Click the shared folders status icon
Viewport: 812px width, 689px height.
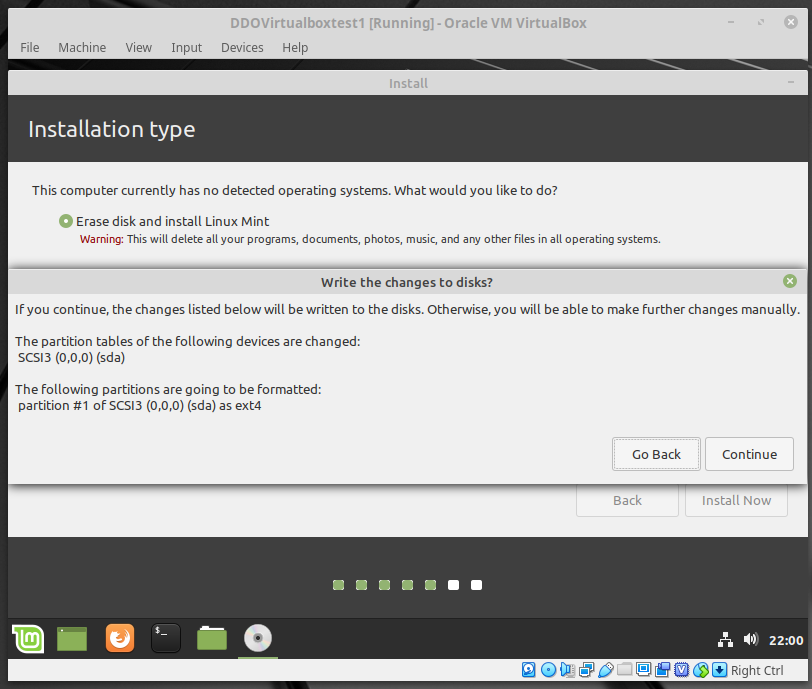click(x=625, y=669)
